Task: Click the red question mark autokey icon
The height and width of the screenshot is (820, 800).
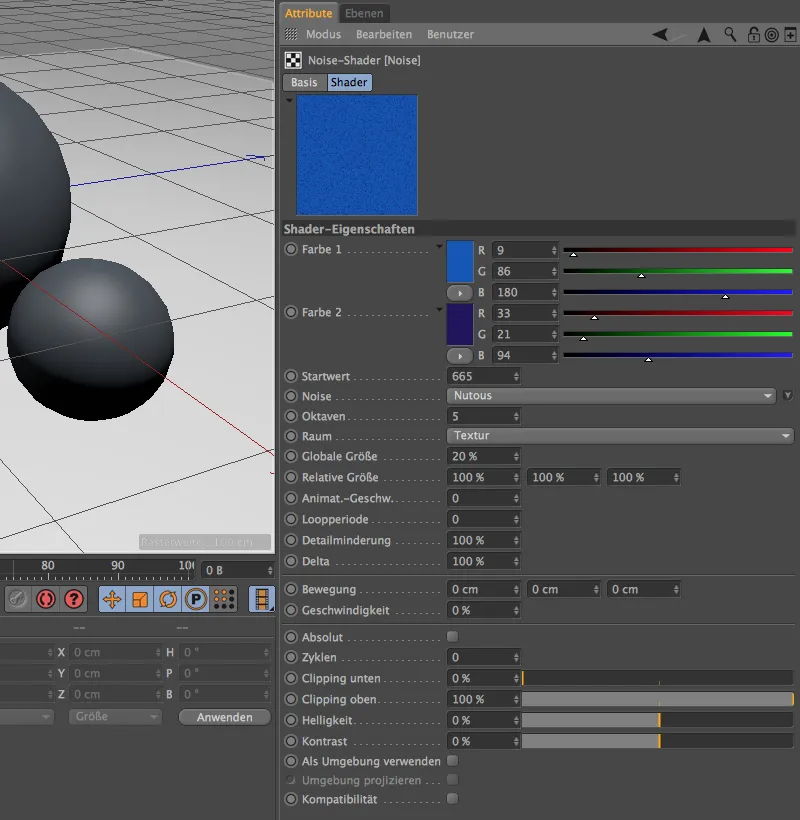Action: pyautogui.click(x=74, y=599)
